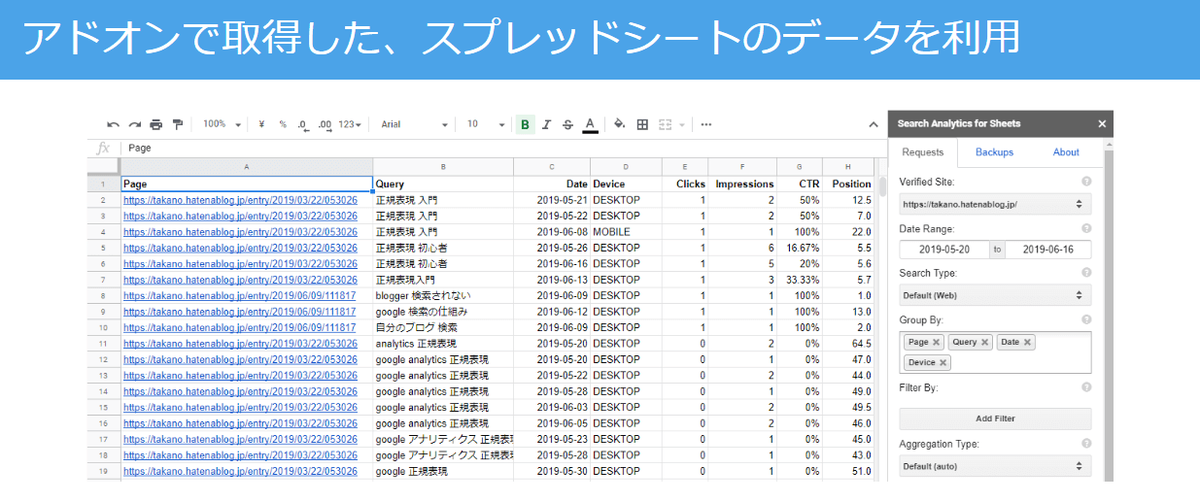Open the borders tool

642,125
